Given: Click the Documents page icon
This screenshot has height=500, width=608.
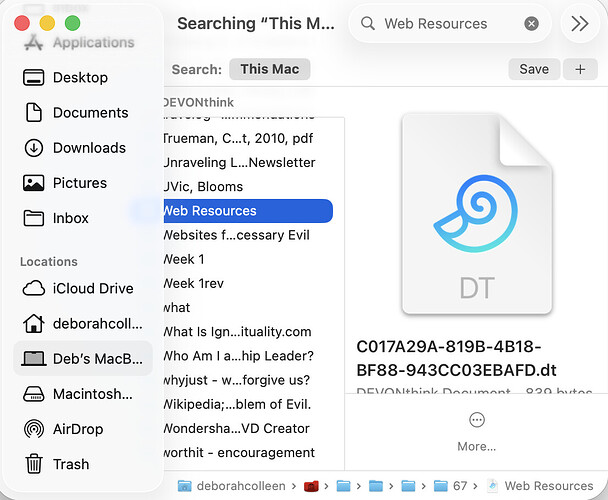Looking at the screenshot, I should [x=33, y=112].
